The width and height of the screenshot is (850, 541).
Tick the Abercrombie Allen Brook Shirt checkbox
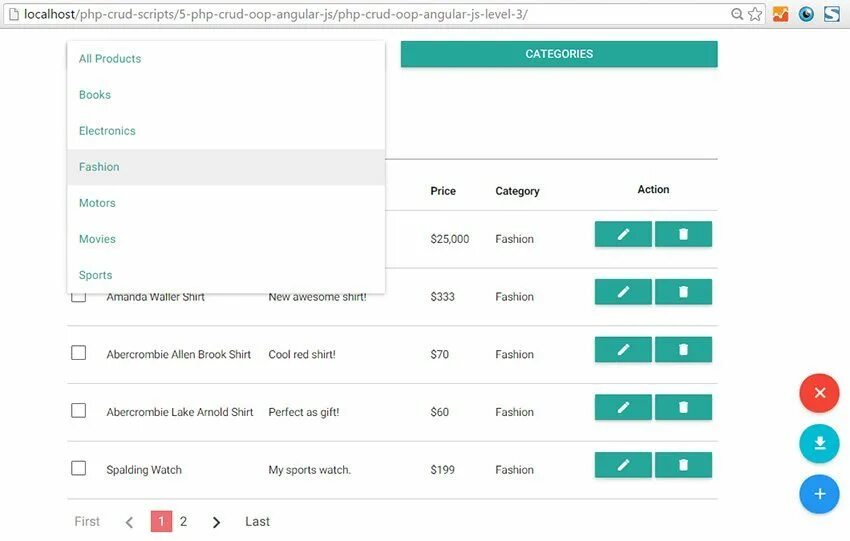tap(79, 353)
